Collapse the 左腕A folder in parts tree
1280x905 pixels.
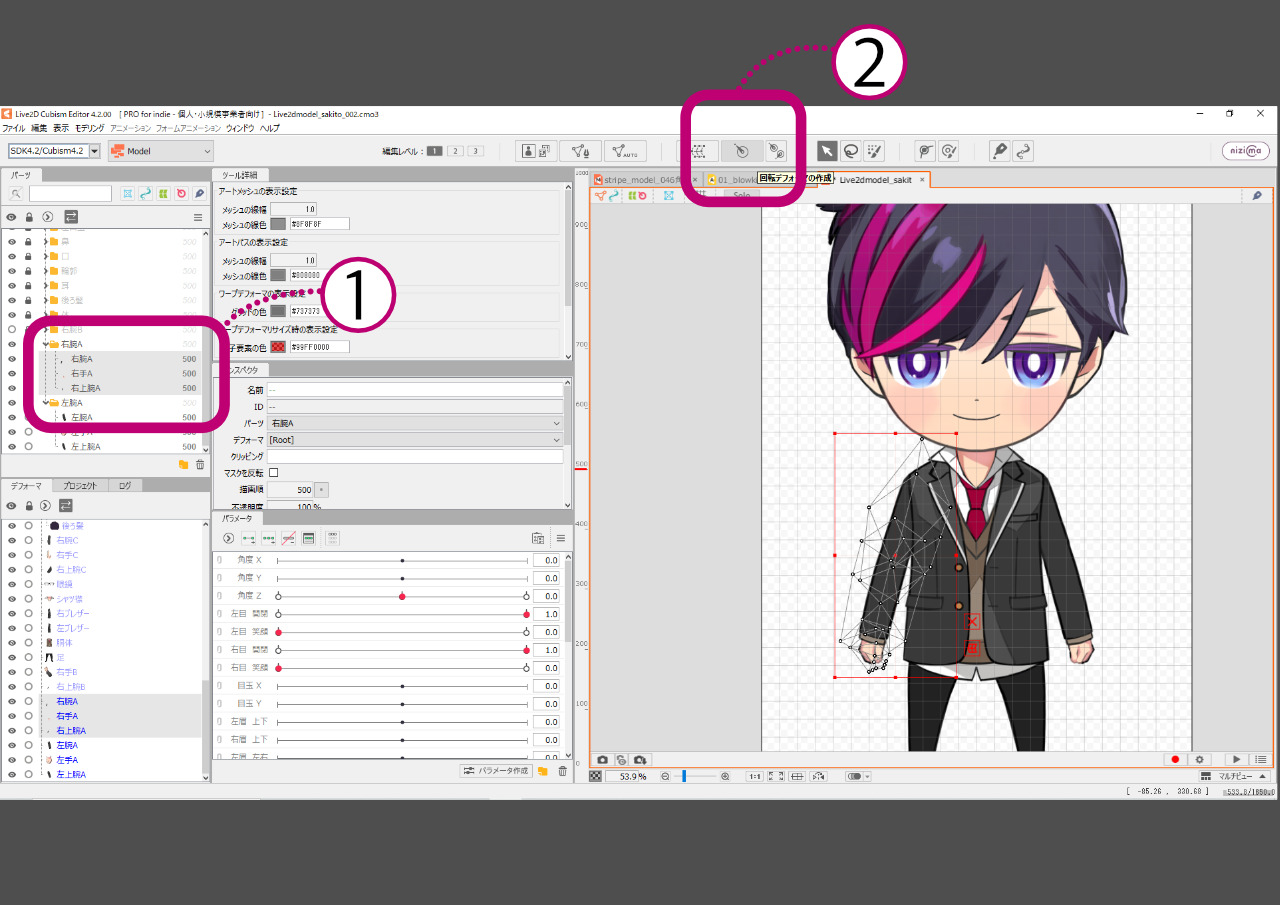[x=46, y=403]
